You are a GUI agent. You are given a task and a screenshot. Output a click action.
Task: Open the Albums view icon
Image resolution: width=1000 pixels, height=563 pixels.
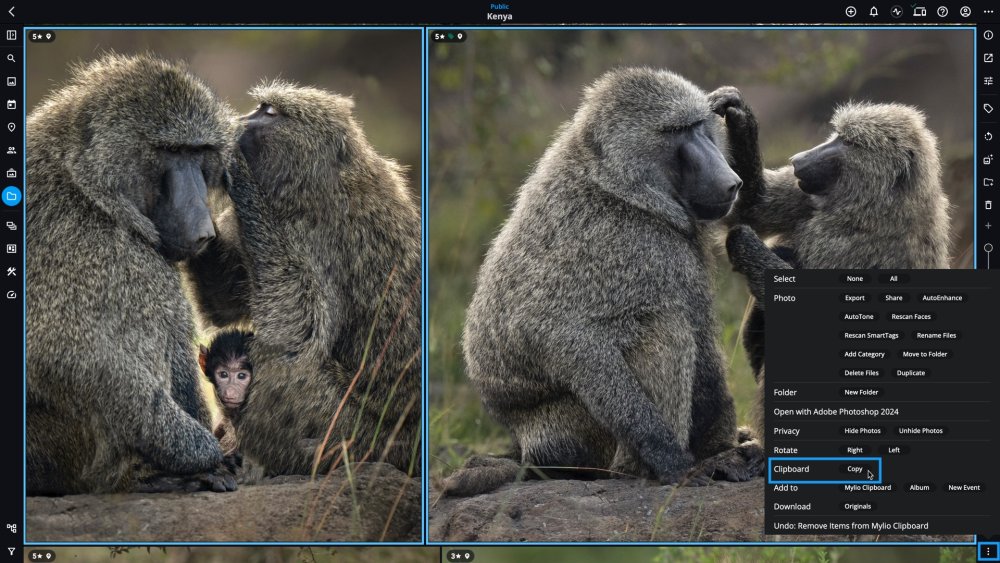coord(11,173)
